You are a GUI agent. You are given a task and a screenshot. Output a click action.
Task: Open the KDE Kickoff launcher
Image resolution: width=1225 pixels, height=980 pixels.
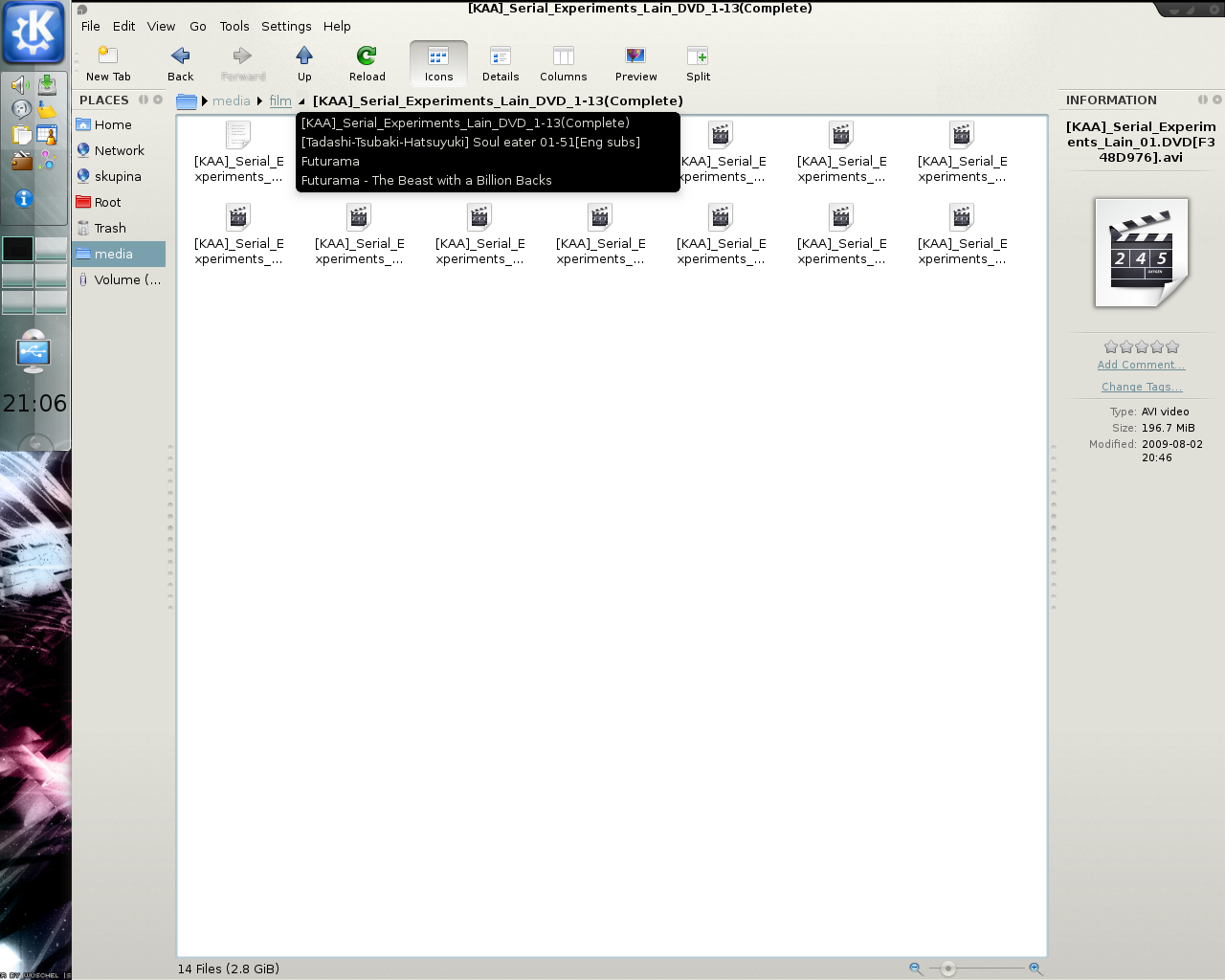click(x=34, y=33)
